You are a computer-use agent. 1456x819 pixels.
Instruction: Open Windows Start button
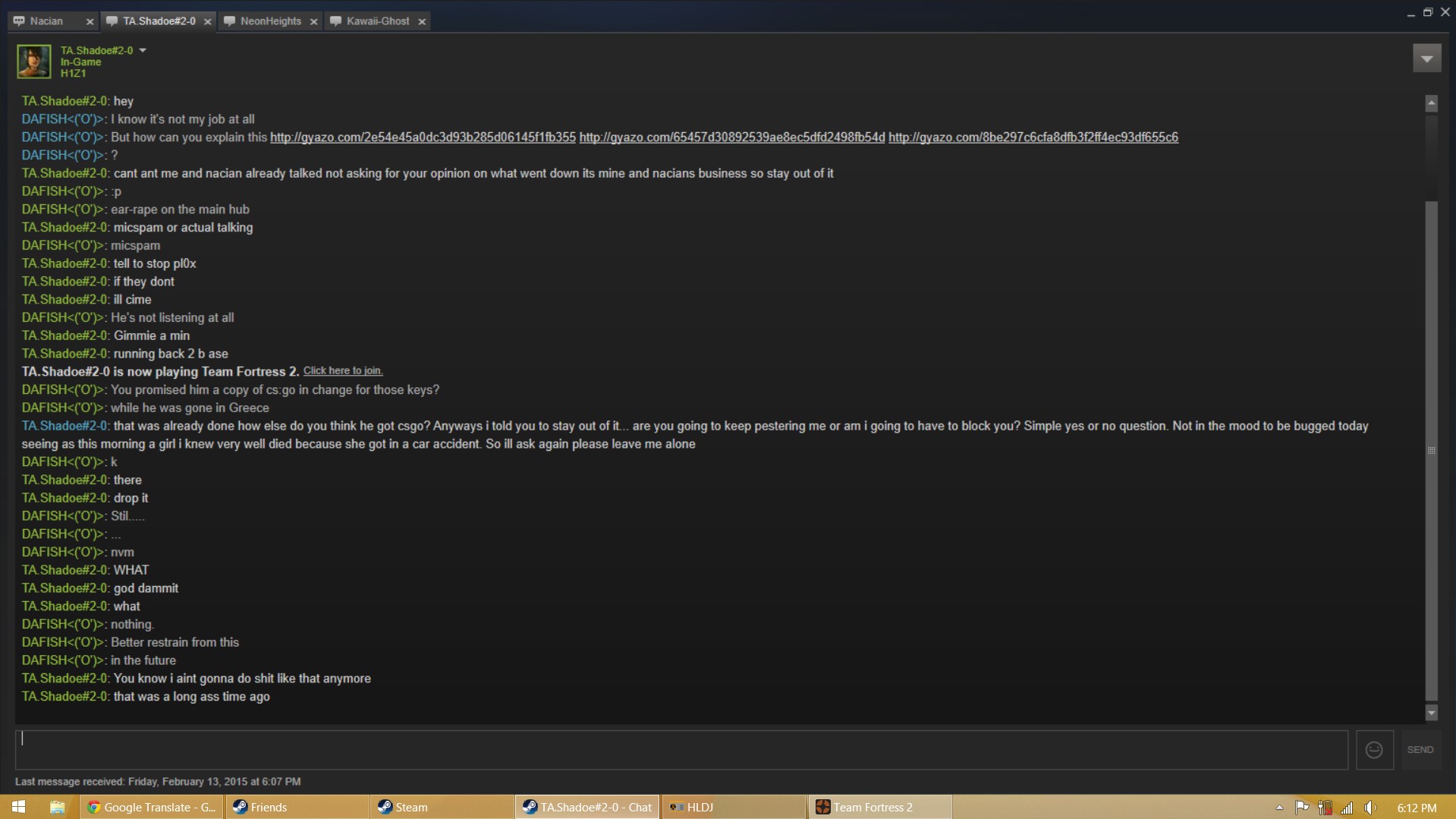pyautogui.click(x=19, y=807)
